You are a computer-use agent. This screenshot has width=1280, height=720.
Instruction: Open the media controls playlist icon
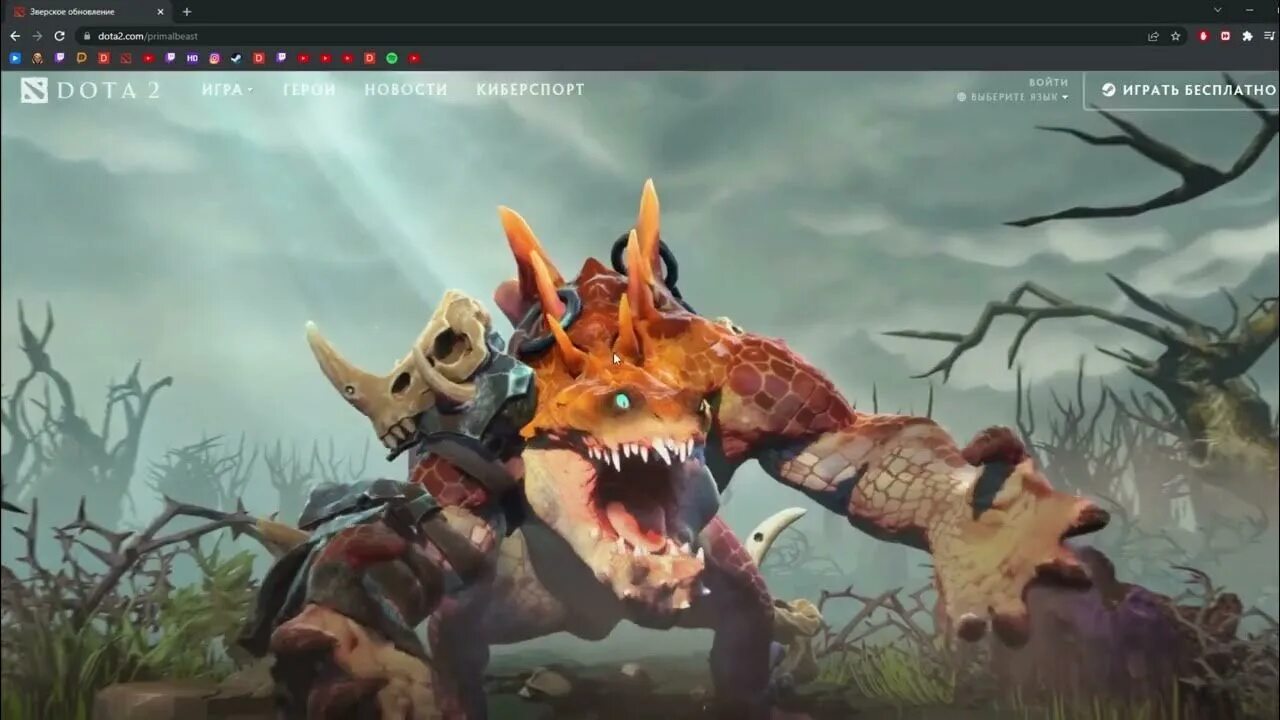(1269, 36)
